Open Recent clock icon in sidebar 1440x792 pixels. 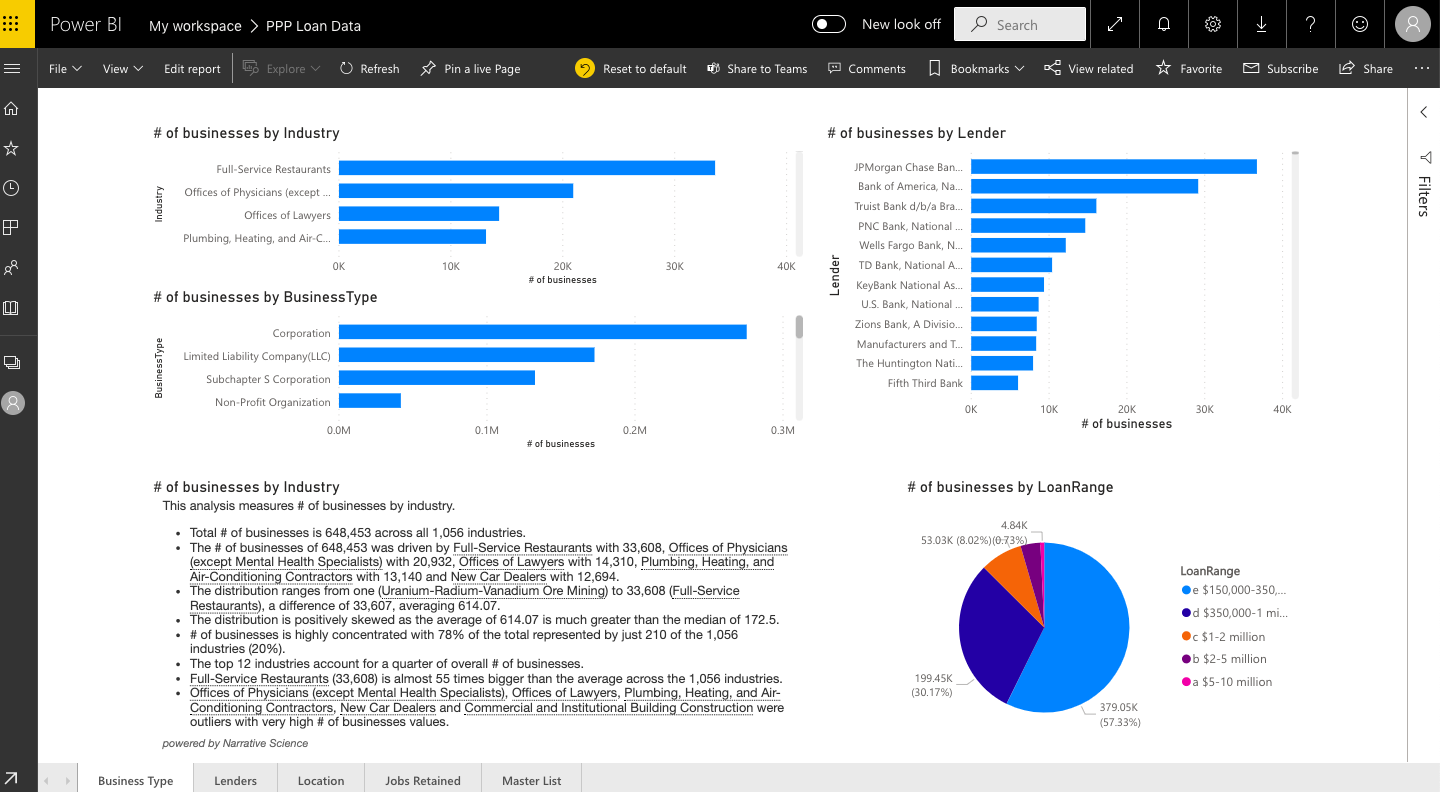coord(12,188)
